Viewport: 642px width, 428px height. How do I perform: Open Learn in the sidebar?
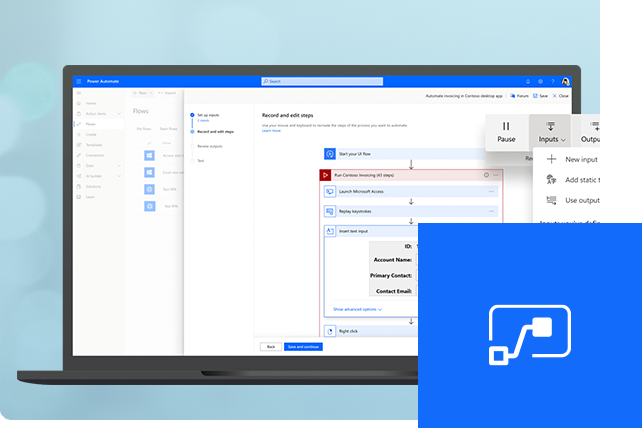click(90, 197)
